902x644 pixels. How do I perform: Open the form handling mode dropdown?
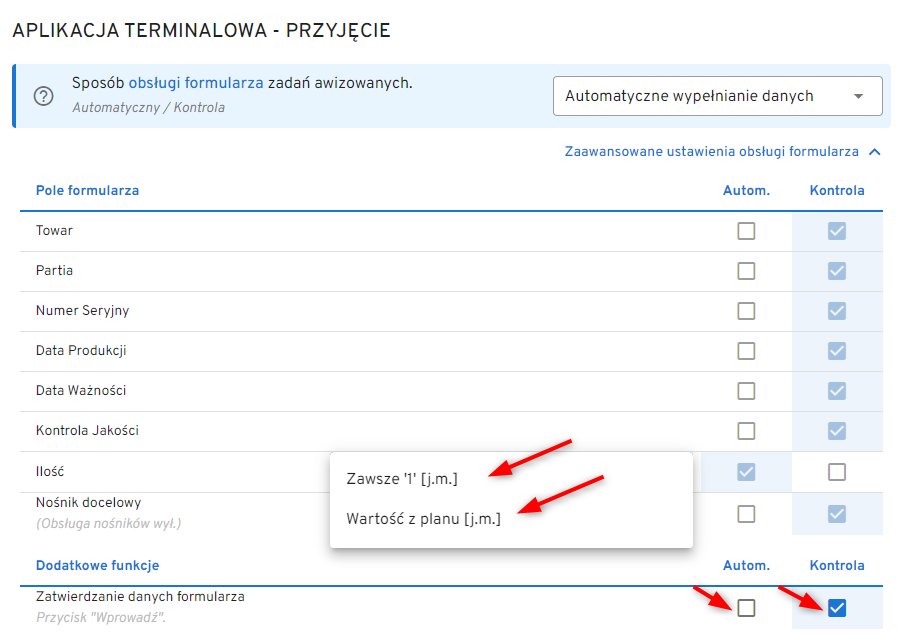(x=717, y=96)
